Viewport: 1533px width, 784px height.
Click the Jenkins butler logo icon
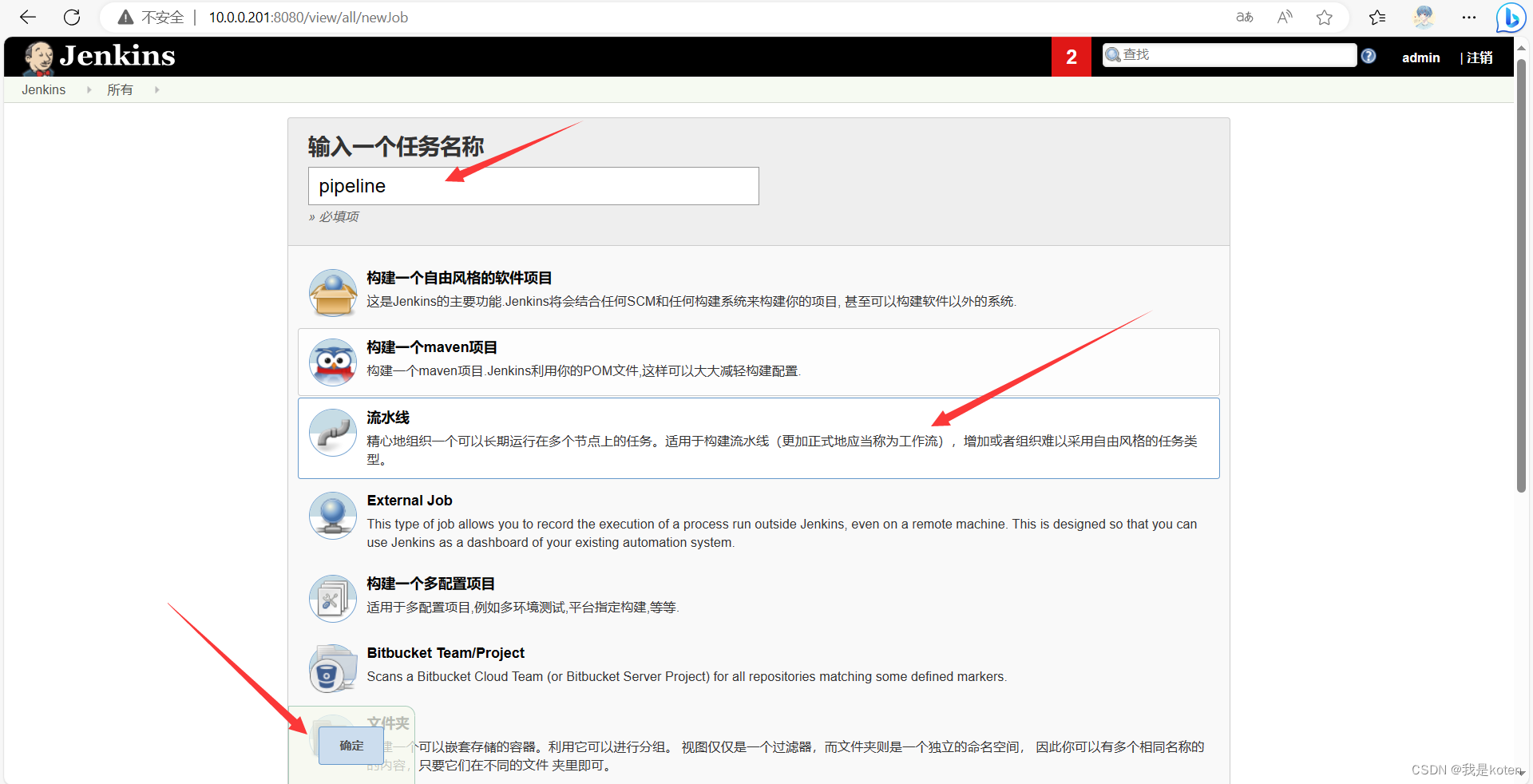38,57
